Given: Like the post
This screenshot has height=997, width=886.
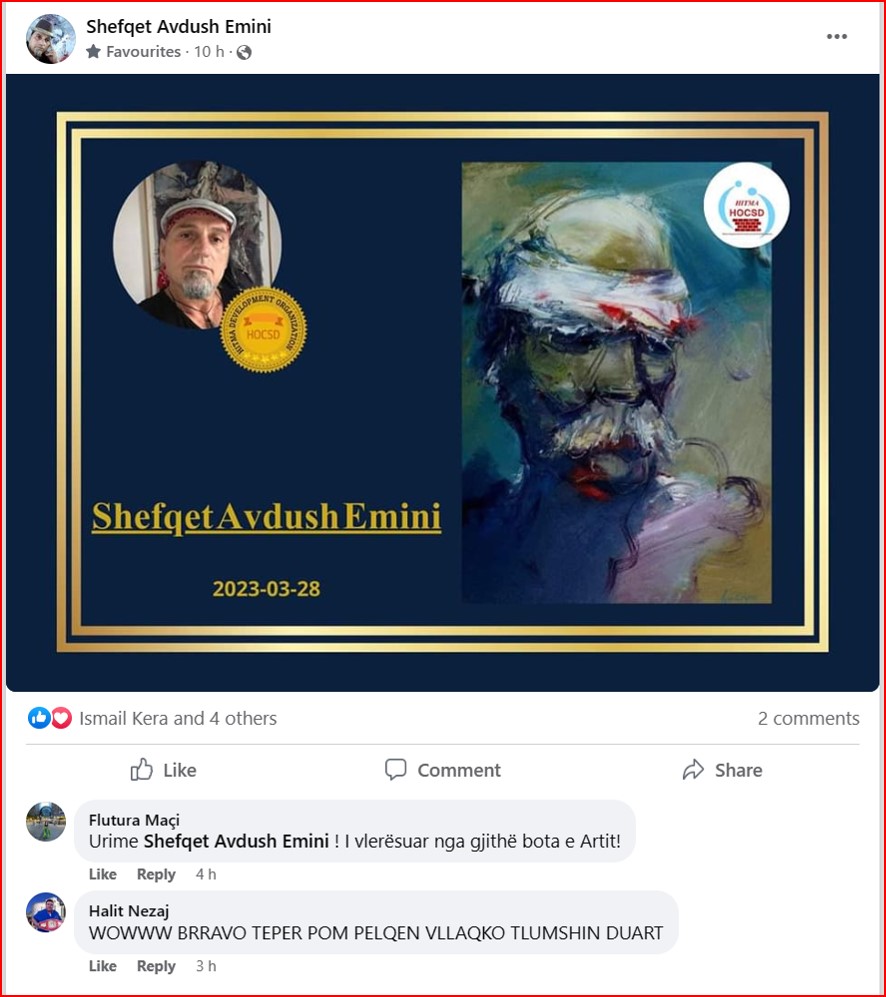Looking at the screenshot, I should [x=163, y=770].
